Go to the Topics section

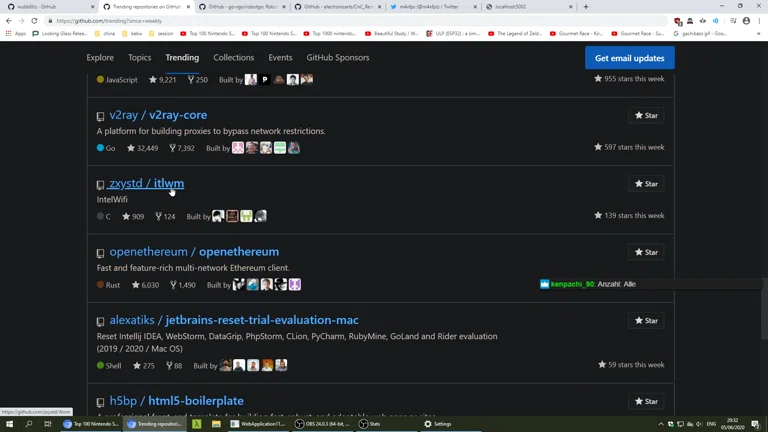[140, 57]
